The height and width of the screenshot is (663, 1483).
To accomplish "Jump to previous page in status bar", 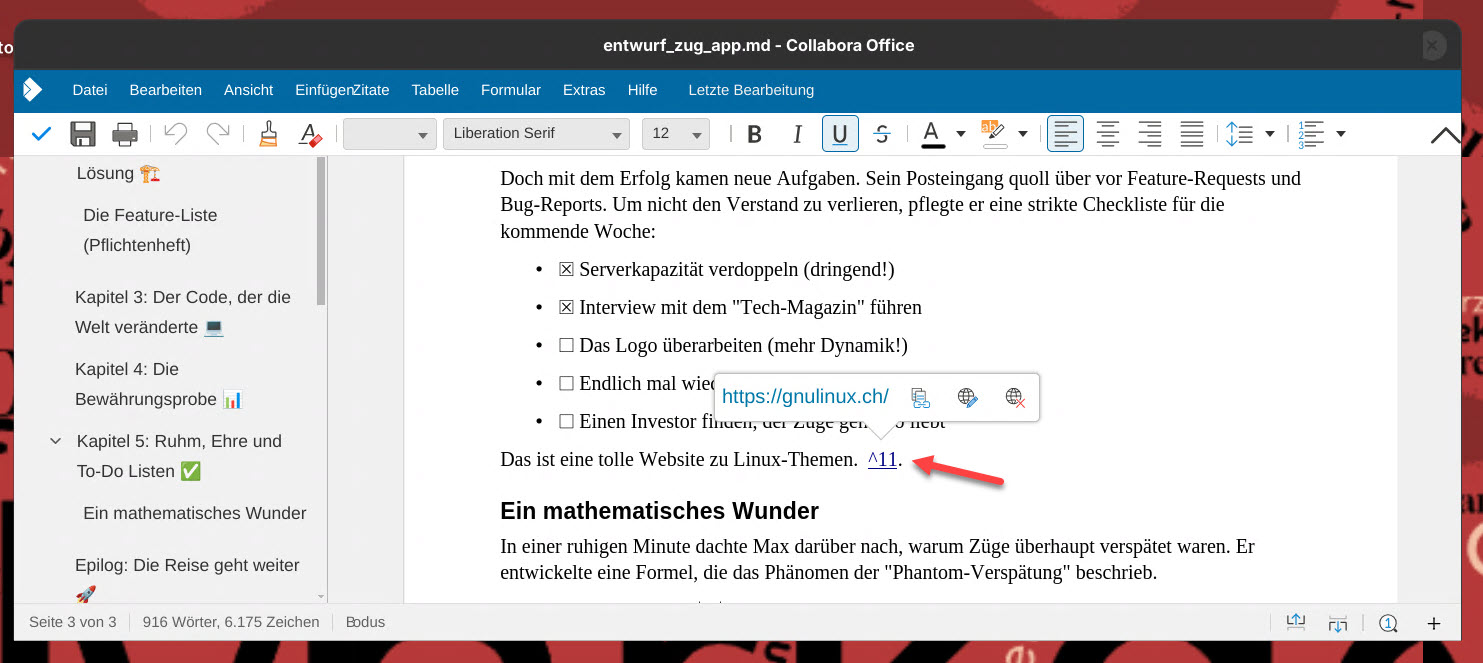I will click(x=1295, y=622).
